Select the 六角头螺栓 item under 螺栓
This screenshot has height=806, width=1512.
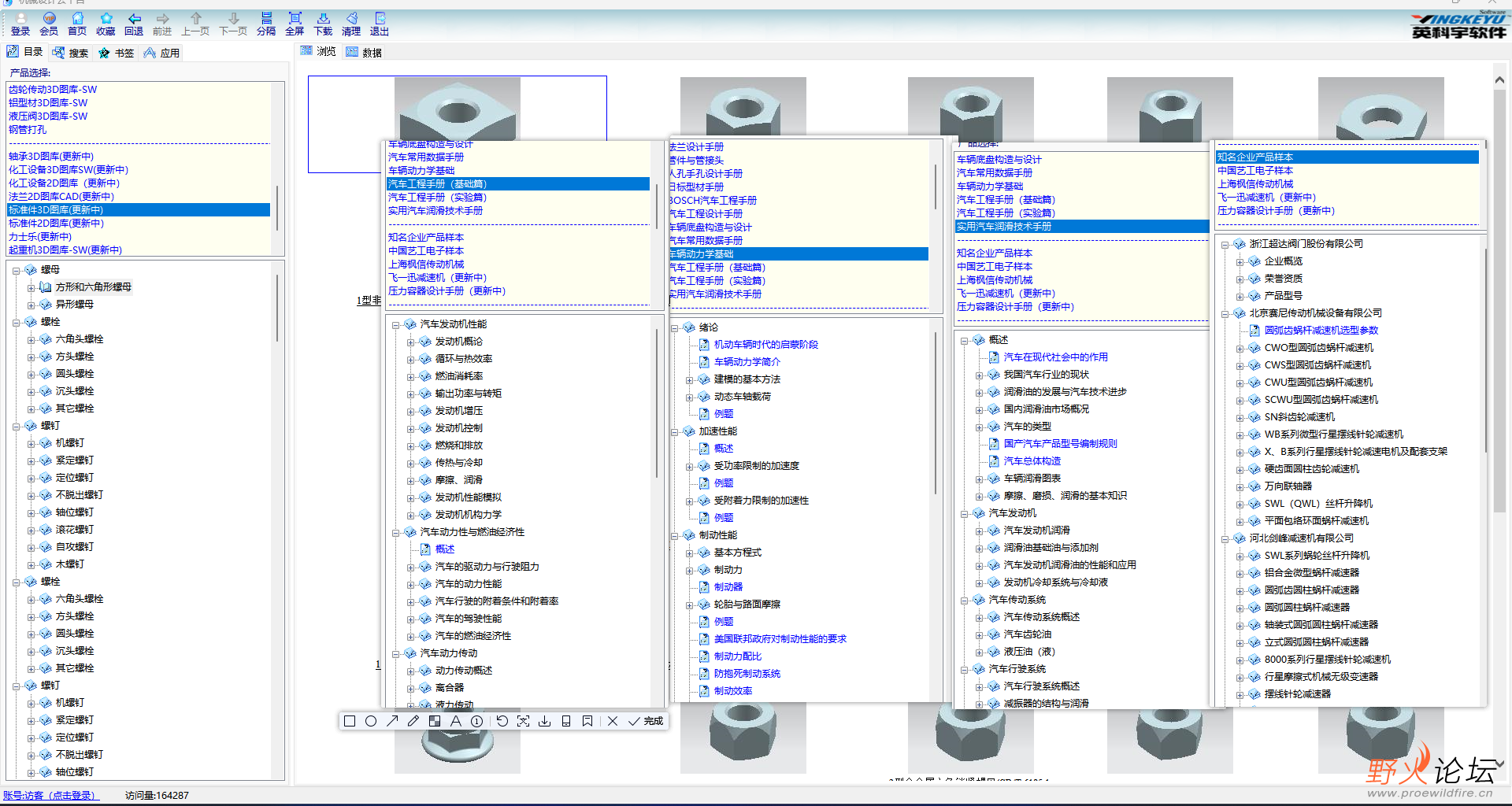[80, 339]
